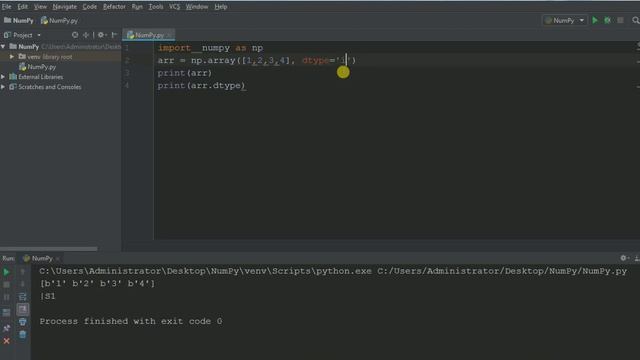Viewport: 640px width, 360px height.
Task: Expand Scratches and Consoles node
Action: [3, 87]
